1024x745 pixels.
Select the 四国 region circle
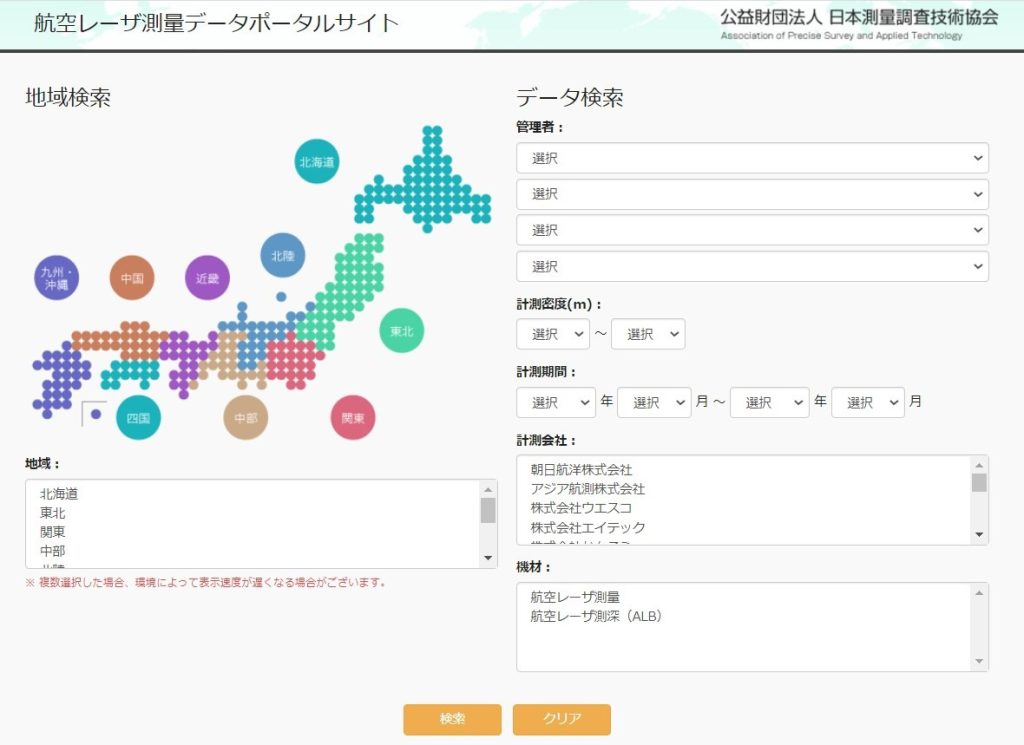(x=138, y=418)
